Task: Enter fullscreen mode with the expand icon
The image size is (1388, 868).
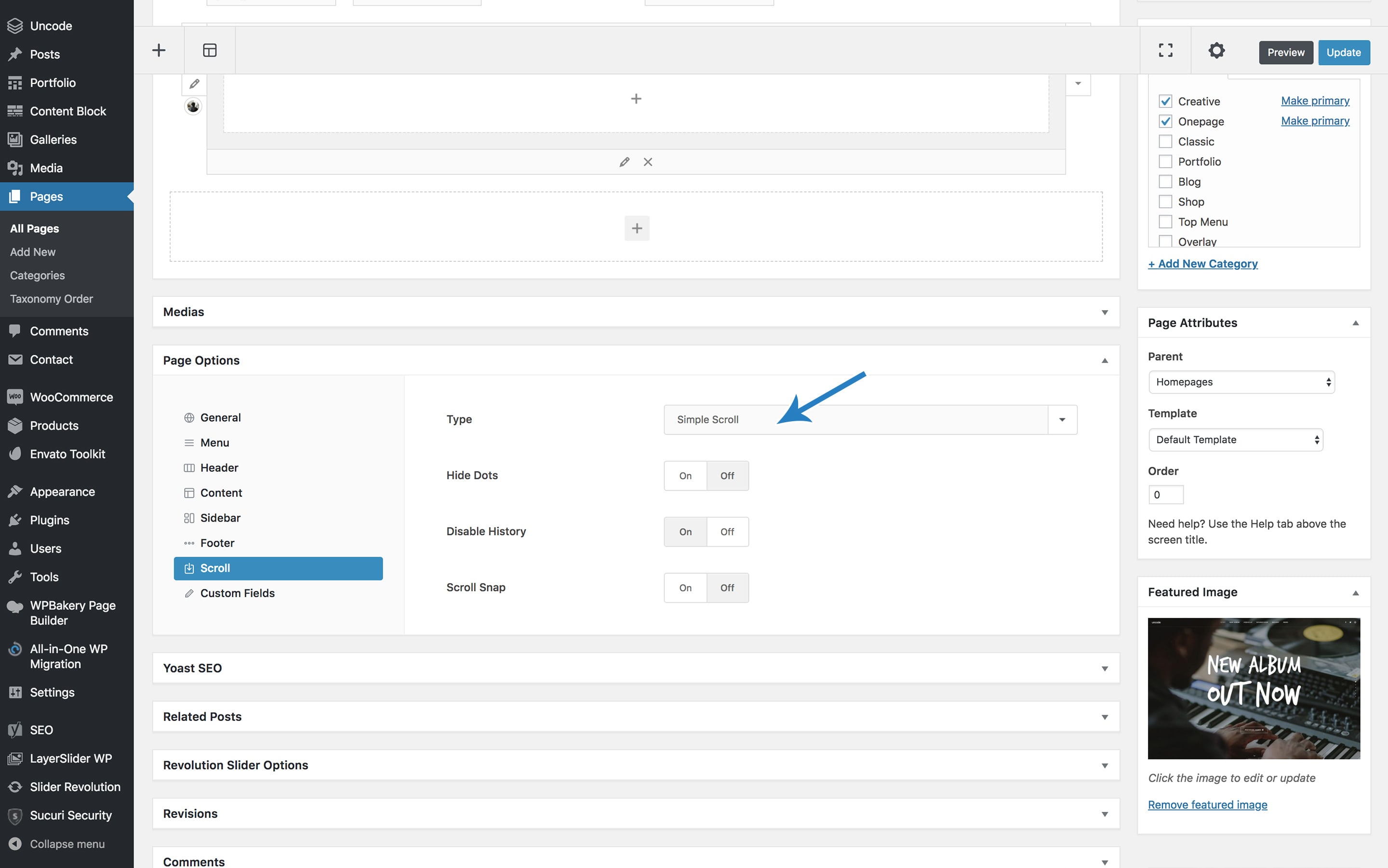Action: click(1165, 51)
